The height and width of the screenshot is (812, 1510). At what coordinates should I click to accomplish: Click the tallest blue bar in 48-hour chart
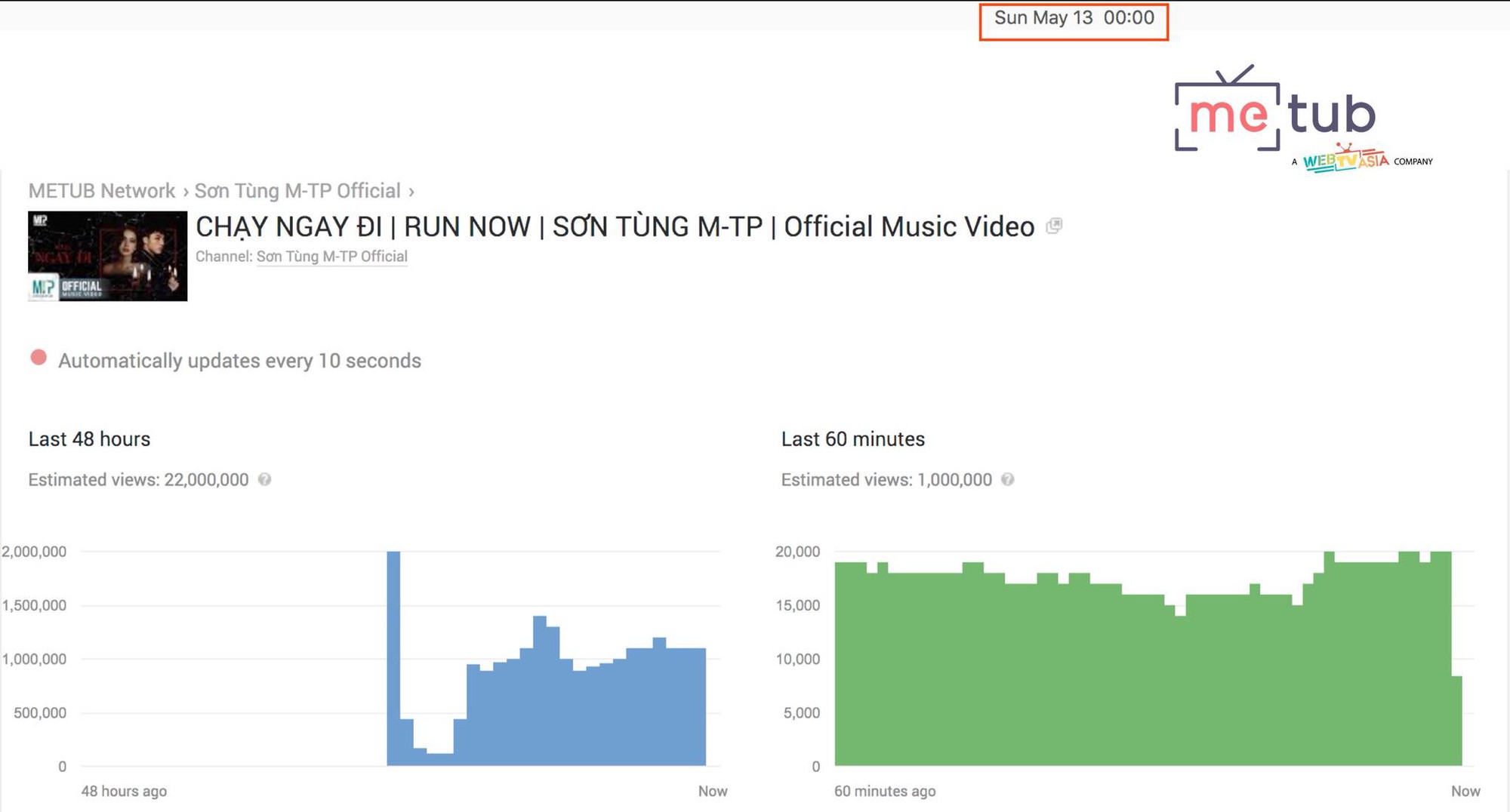coord(393,658)
